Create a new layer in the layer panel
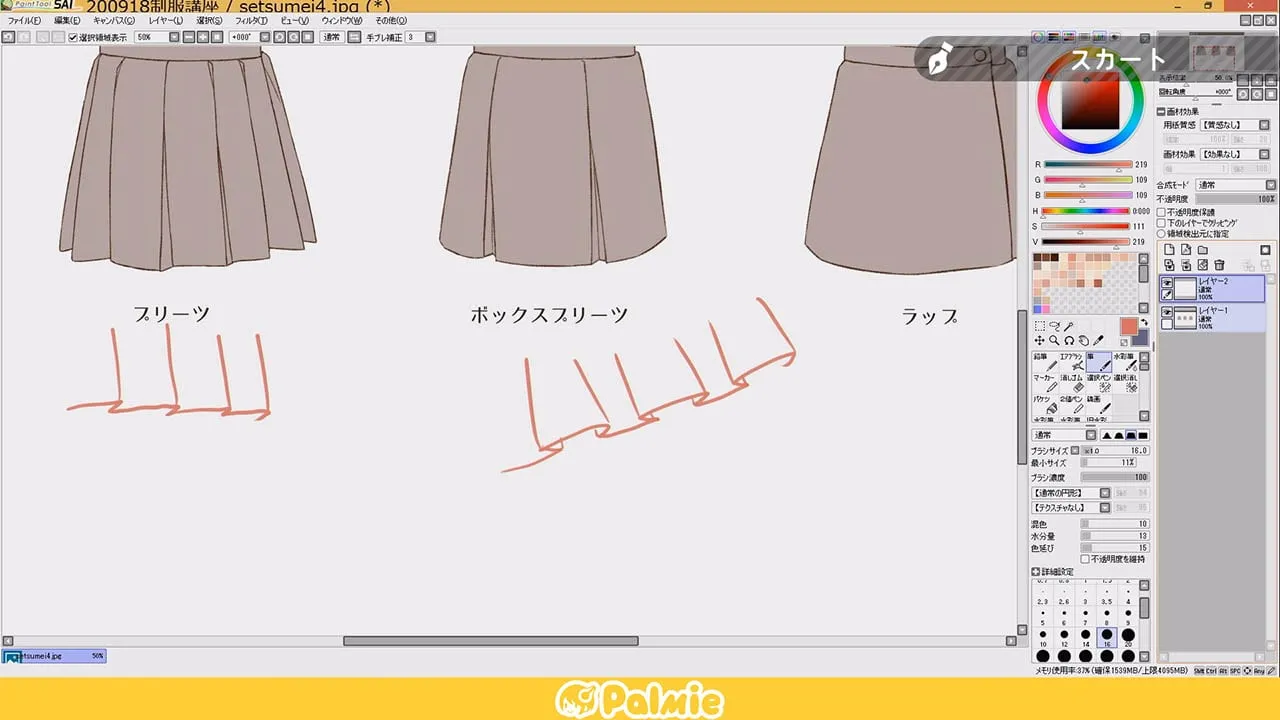The height and width of the screenshot is (720, 1280). 1170,250
